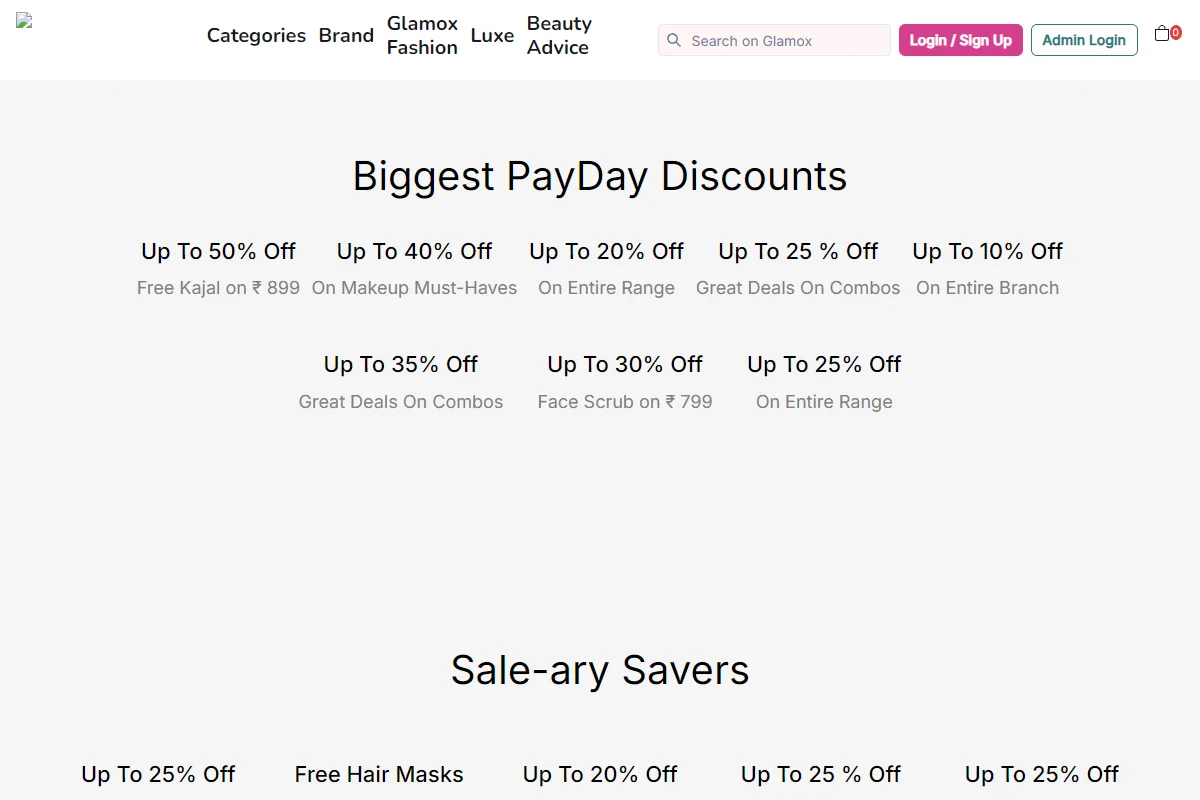The image size is (1200, 800).
Task: Open the Up To 20% Off On Entire Range offer
Action: pos(606,269)
